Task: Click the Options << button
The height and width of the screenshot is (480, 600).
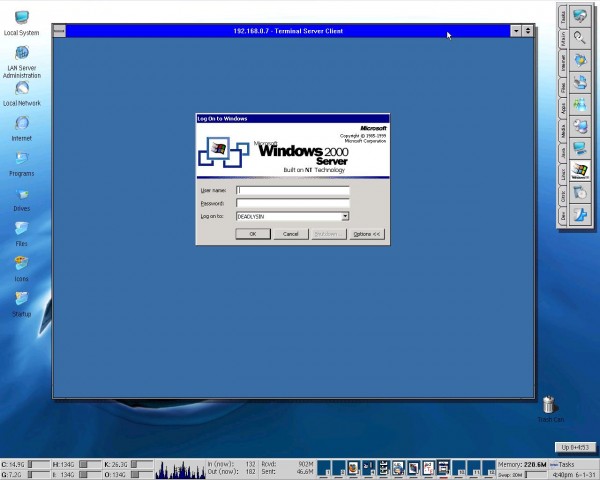Action: tap(367, 234)
